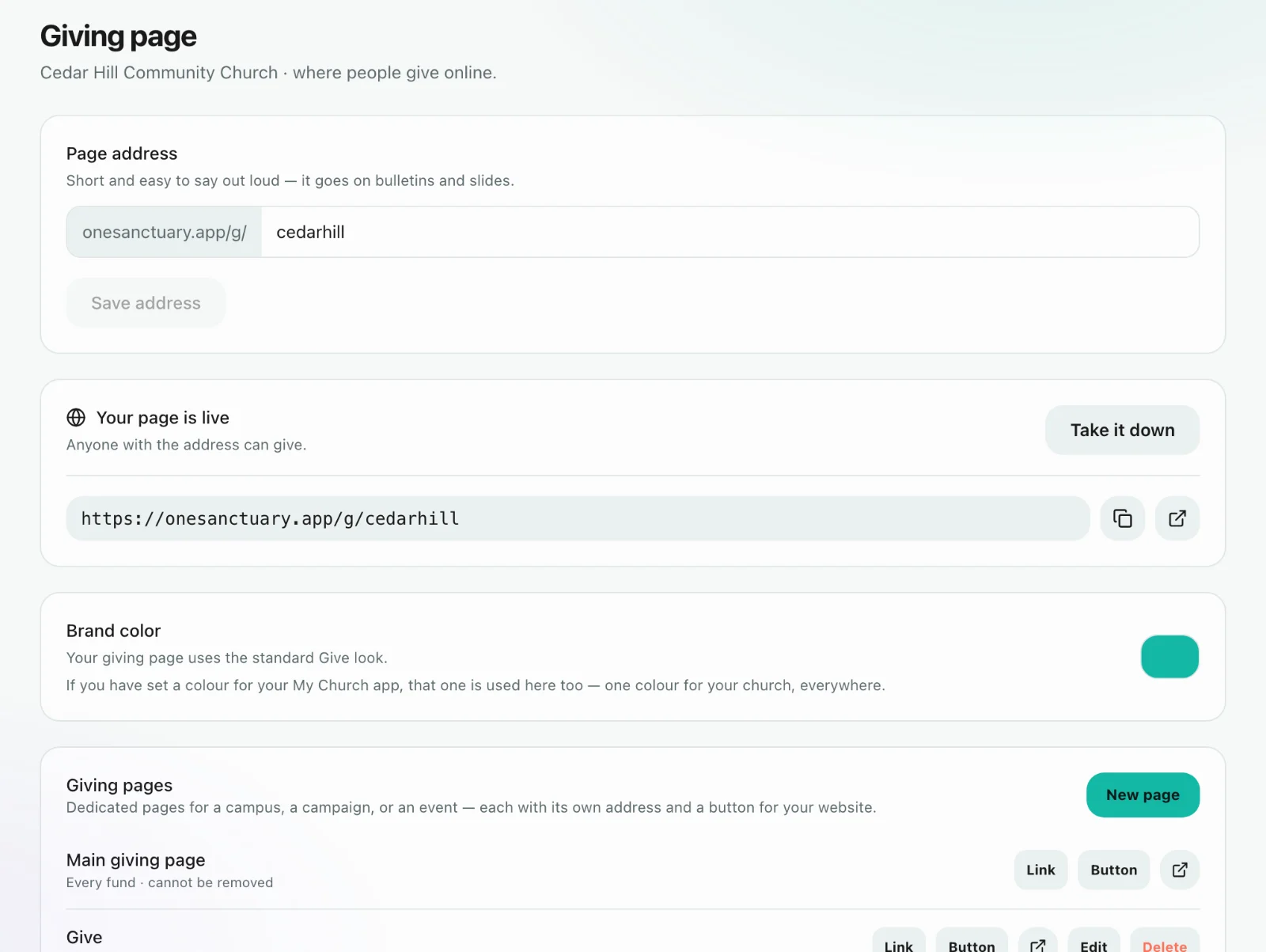Open the live page URL in new tab
This screenshot has height=952, width=1266.
click(1177, 518)
